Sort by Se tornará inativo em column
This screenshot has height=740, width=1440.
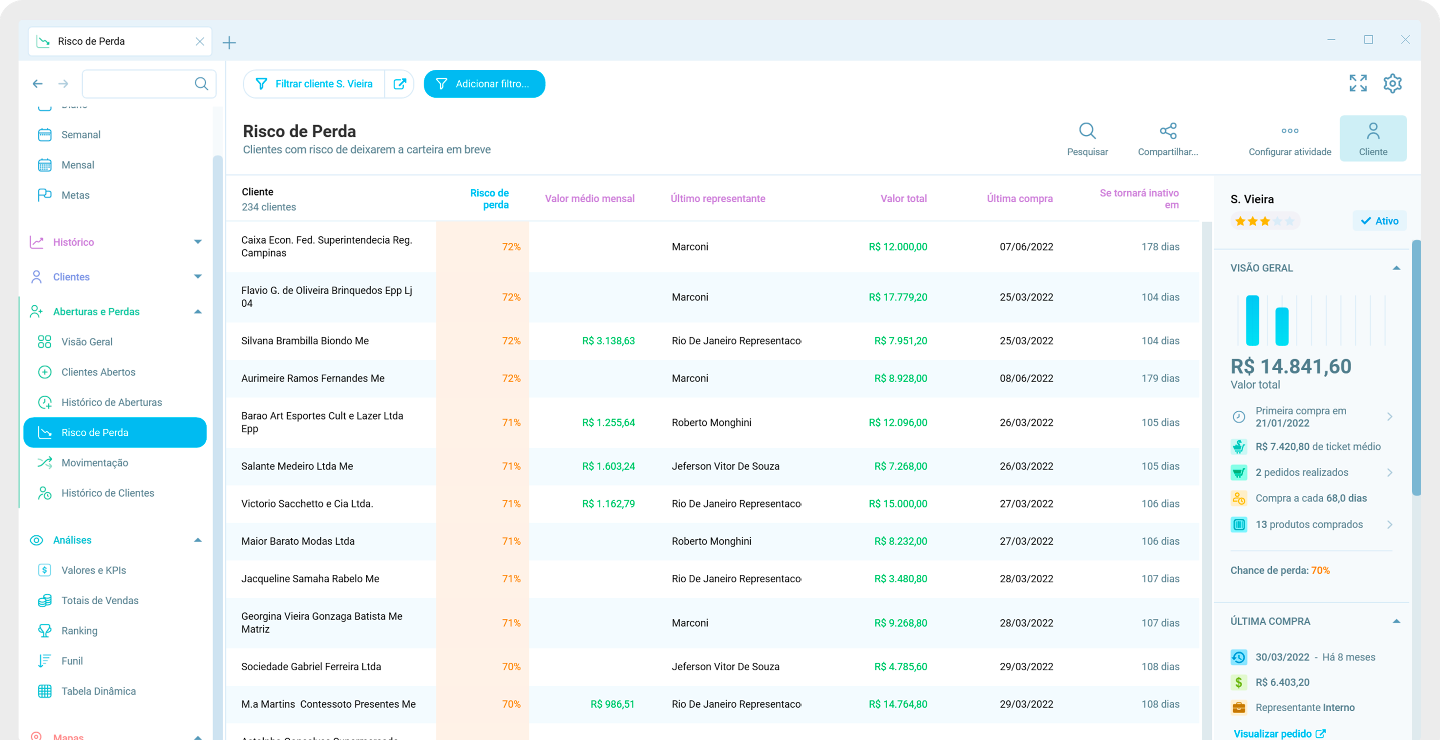[x=1139, y=199]
